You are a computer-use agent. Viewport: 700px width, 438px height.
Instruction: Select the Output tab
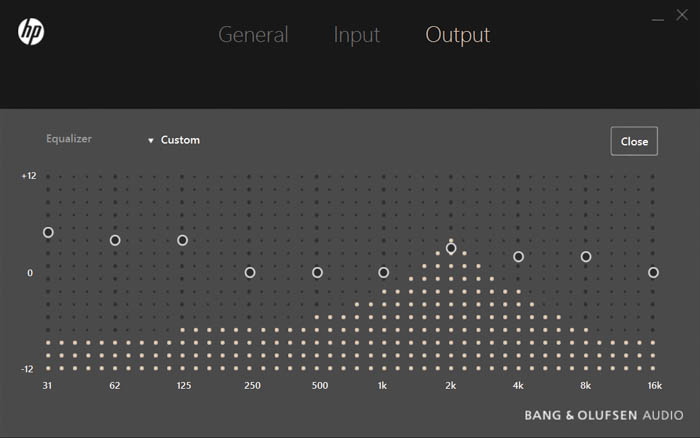click(457, 35)
